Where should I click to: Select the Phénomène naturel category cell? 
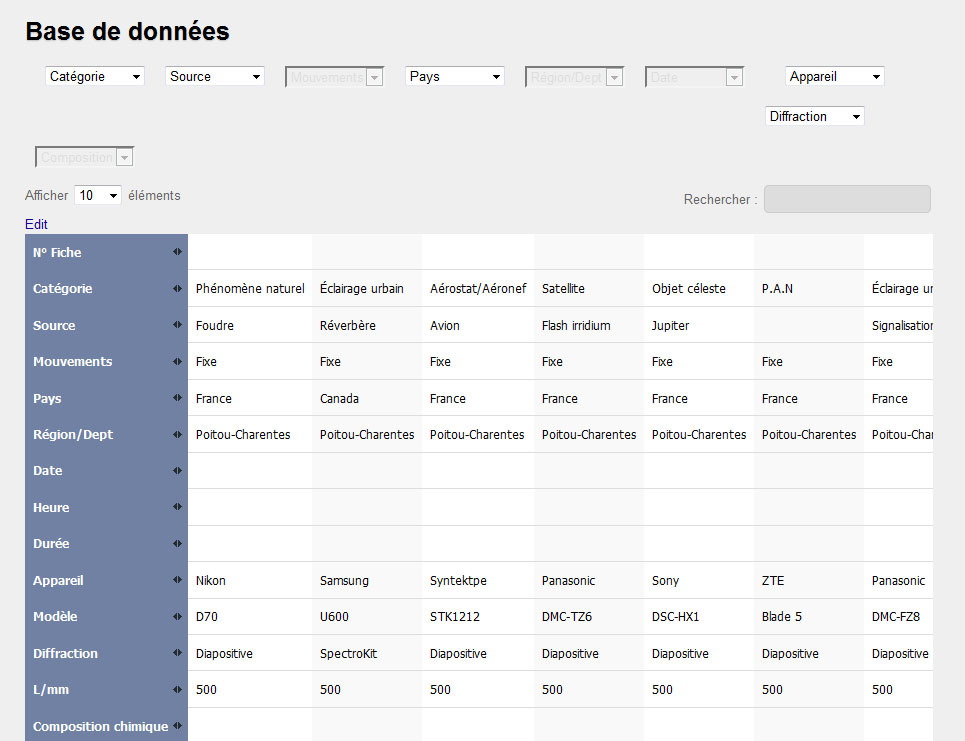click(x=250, y=289)
